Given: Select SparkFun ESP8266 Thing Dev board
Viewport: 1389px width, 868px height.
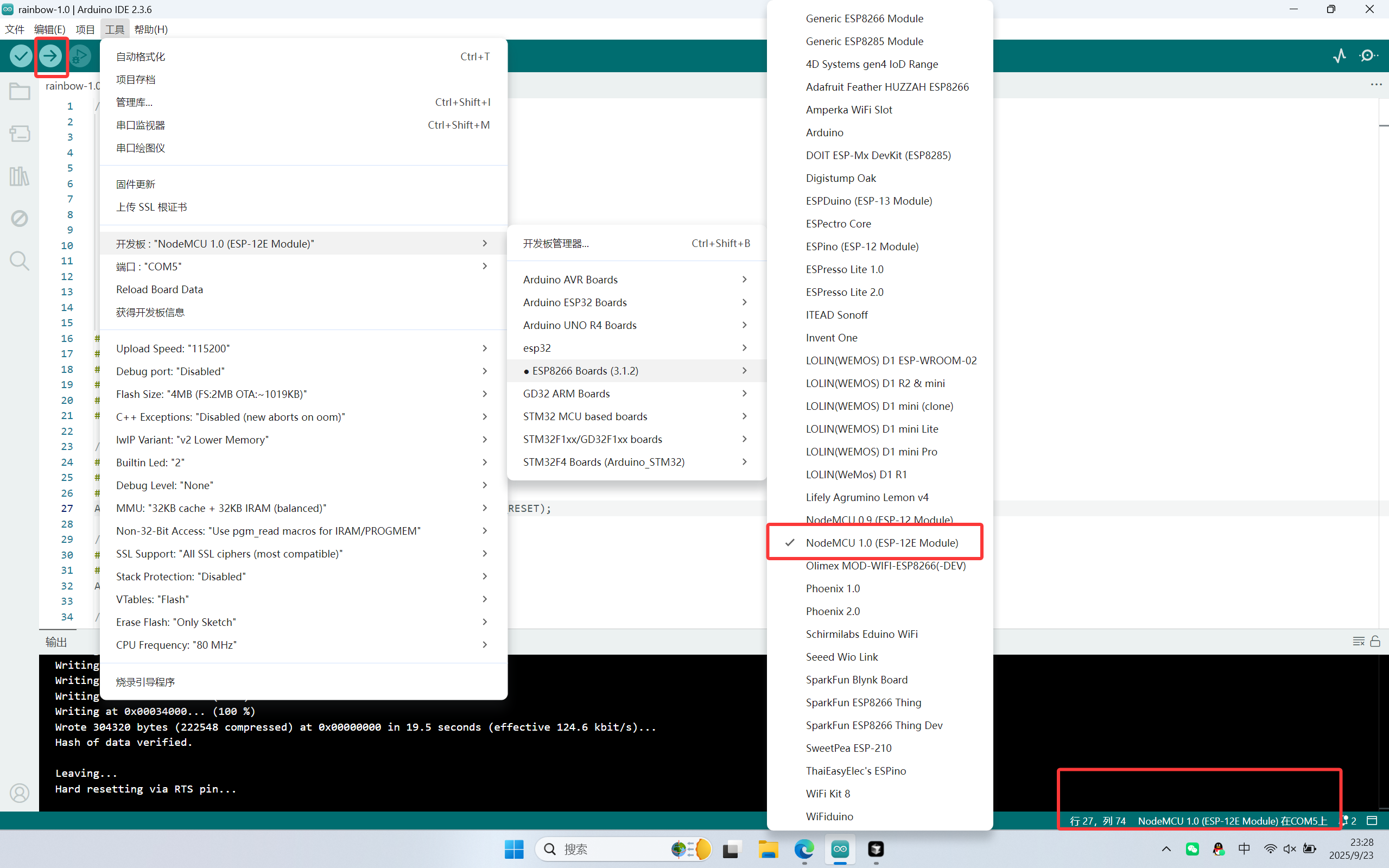Looking at the screenshot, I should coord(880,725).
